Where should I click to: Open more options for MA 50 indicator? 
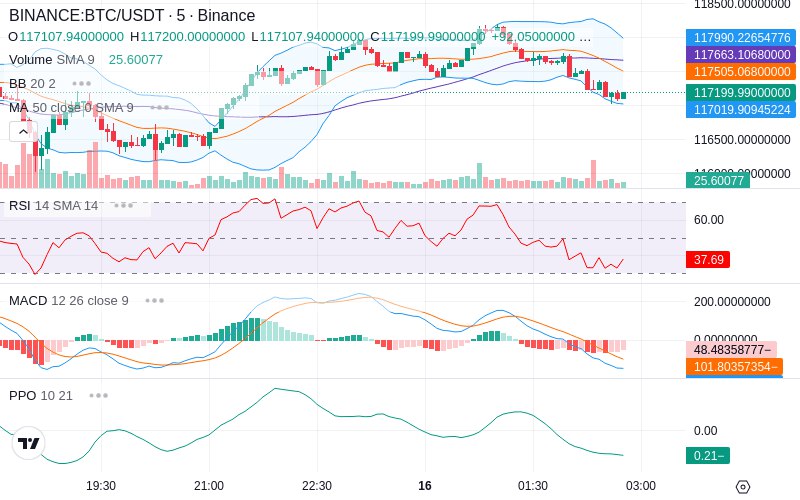pyautogui.click(x=160, y=108)
